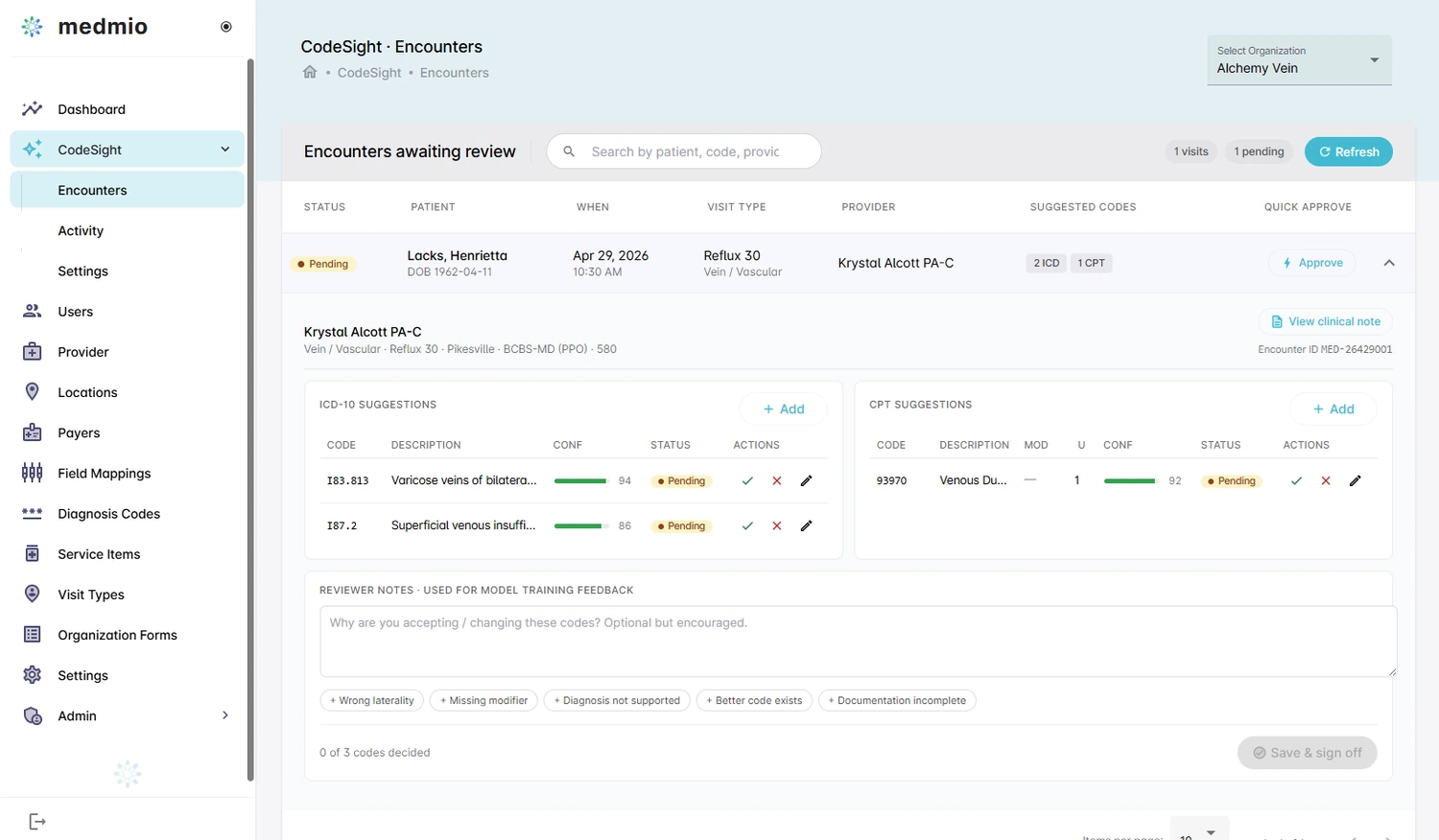1439x840 pixels.
Task: Reject ICD code I83.813
Action: [777, 480]
